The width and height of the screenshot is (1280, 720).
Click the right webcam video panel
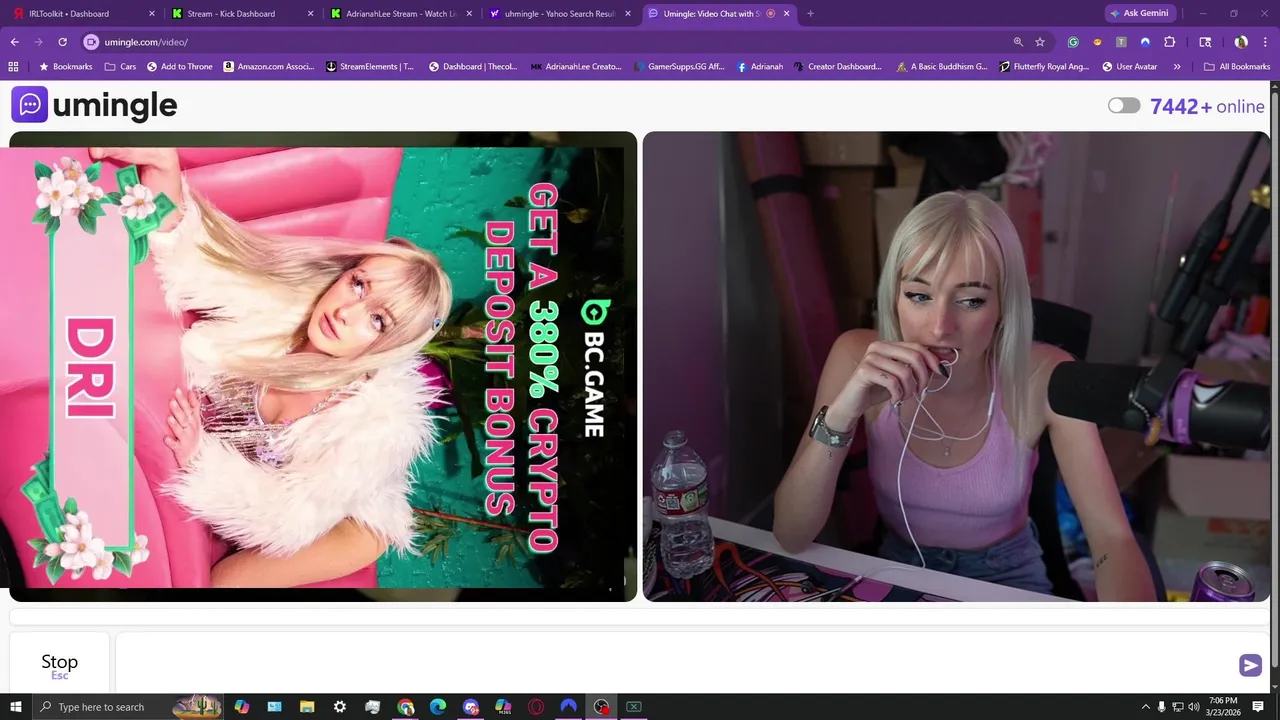(x=956, y=367)
